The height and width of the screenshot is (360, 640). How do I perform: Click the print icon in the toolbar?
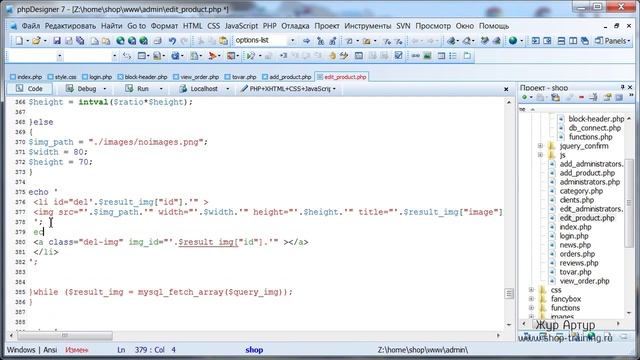[x=158, y=40]
